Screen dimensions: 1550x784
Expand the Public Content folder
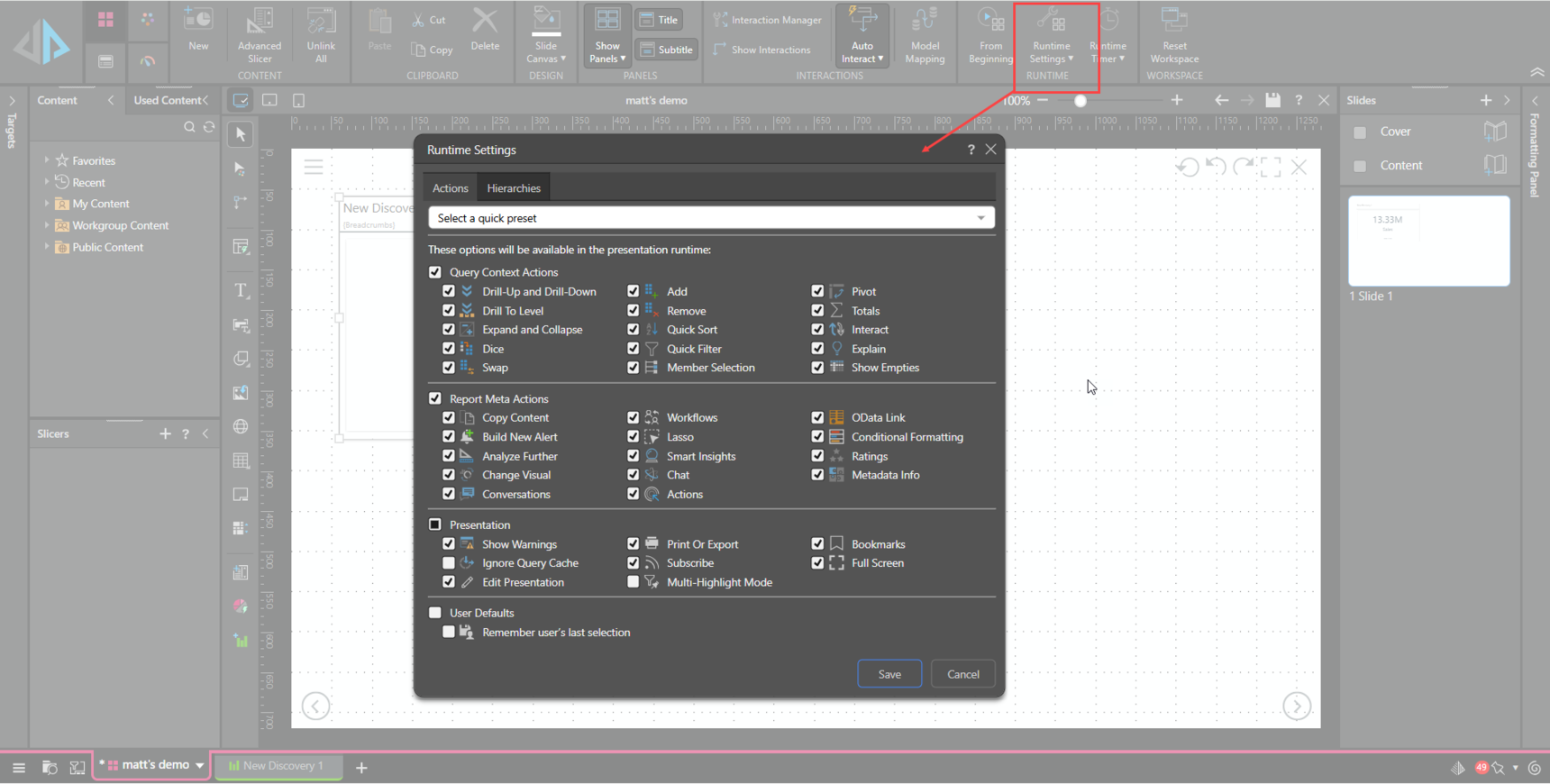tap(47, 247)
